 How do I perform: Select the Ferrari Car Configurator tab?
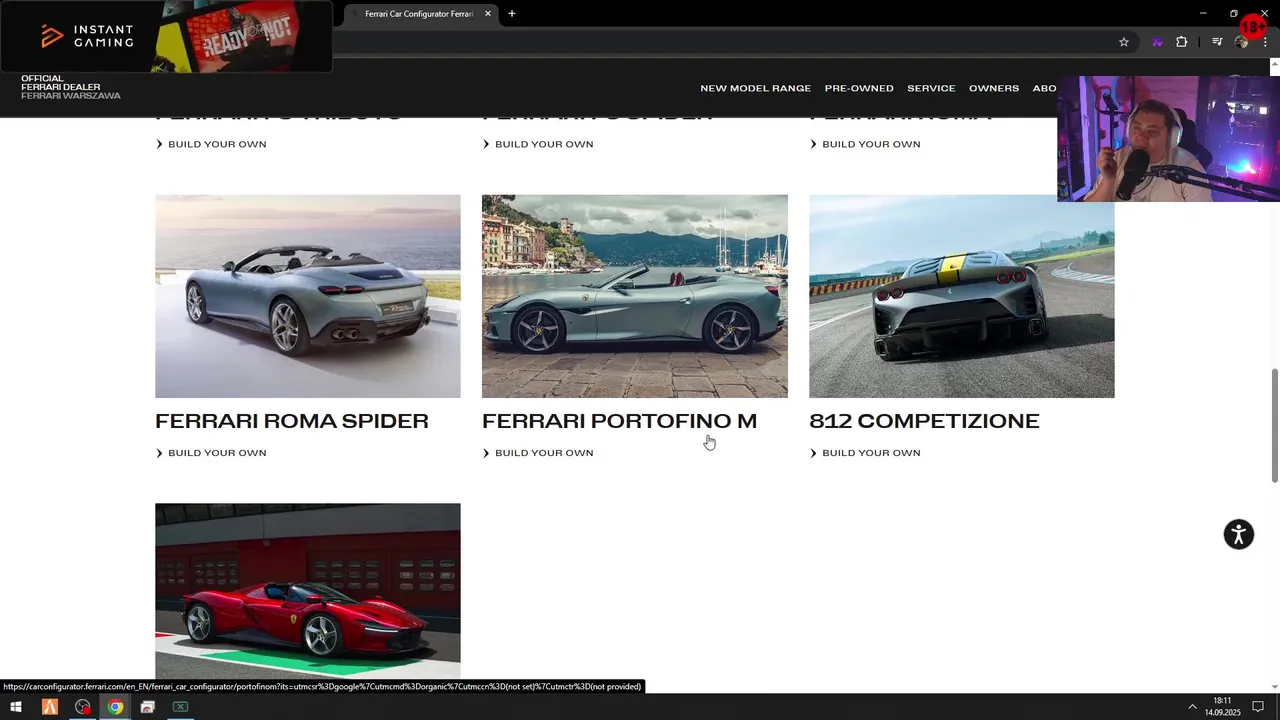(x=420, y=14)
